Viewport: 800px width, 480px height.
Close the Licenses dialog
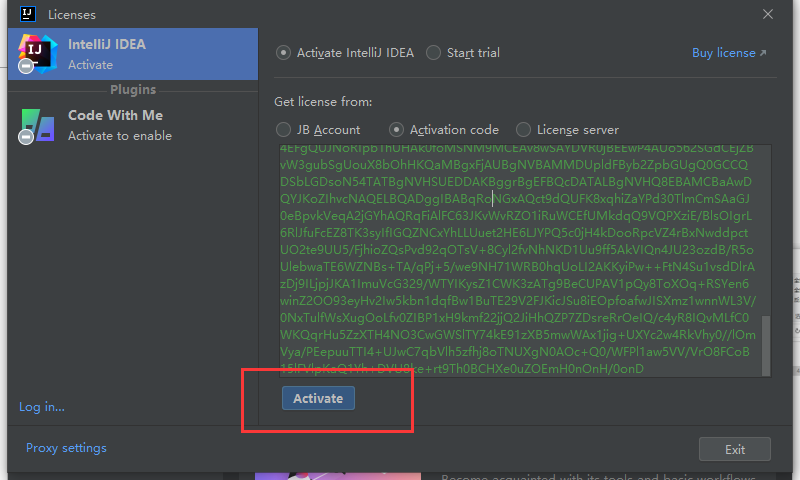[x=768, y=14]
